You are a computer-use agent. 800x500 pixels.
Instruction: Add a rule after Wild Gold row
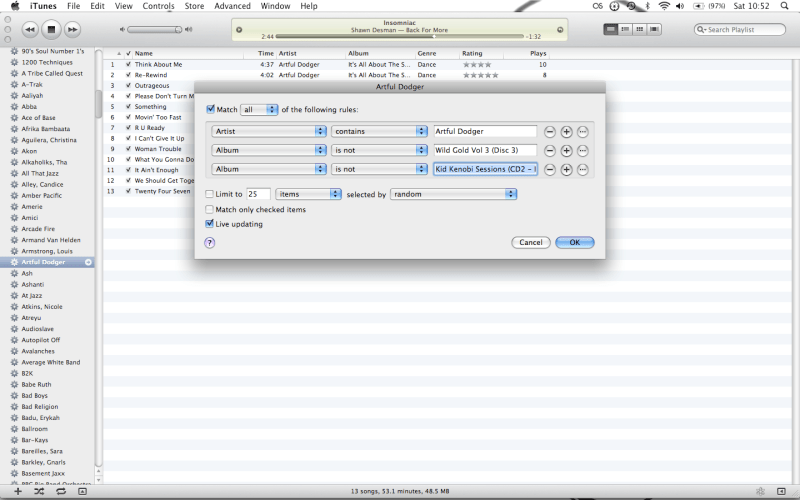pos(566,150)
